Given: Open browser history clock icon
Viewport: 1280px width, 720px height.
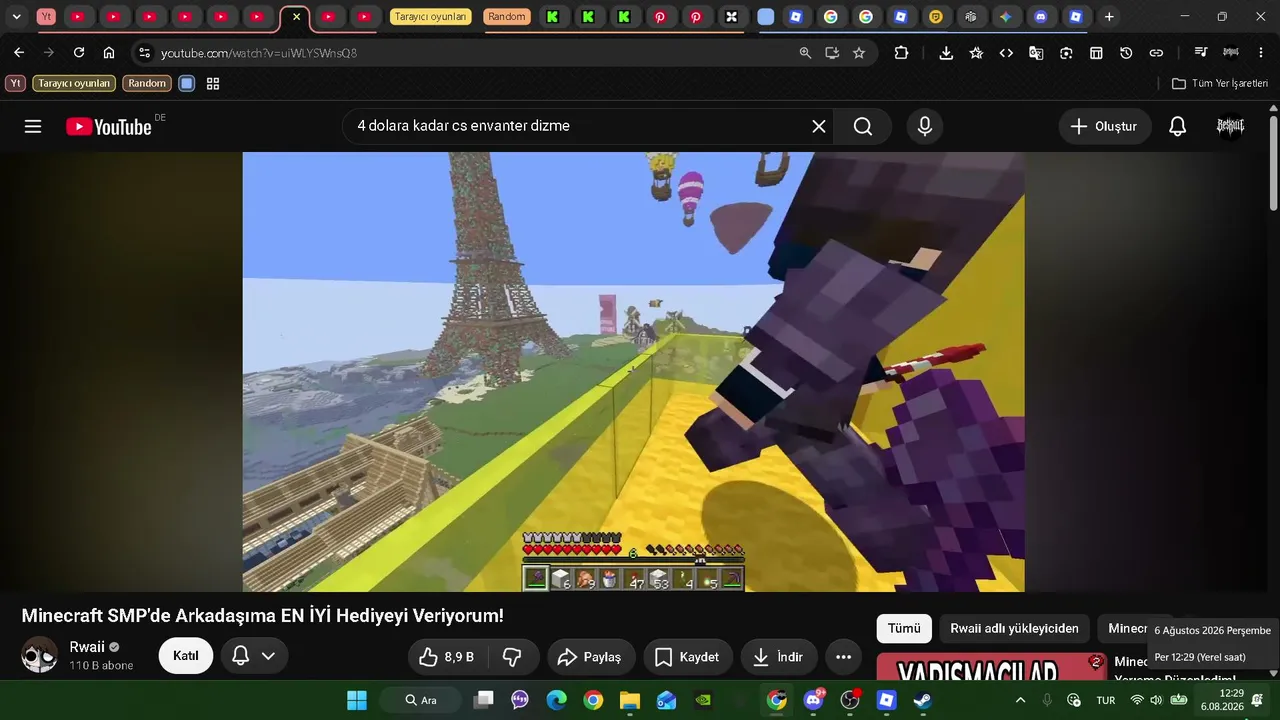Looking at the screenshot, I should [x=1126, y=53].
